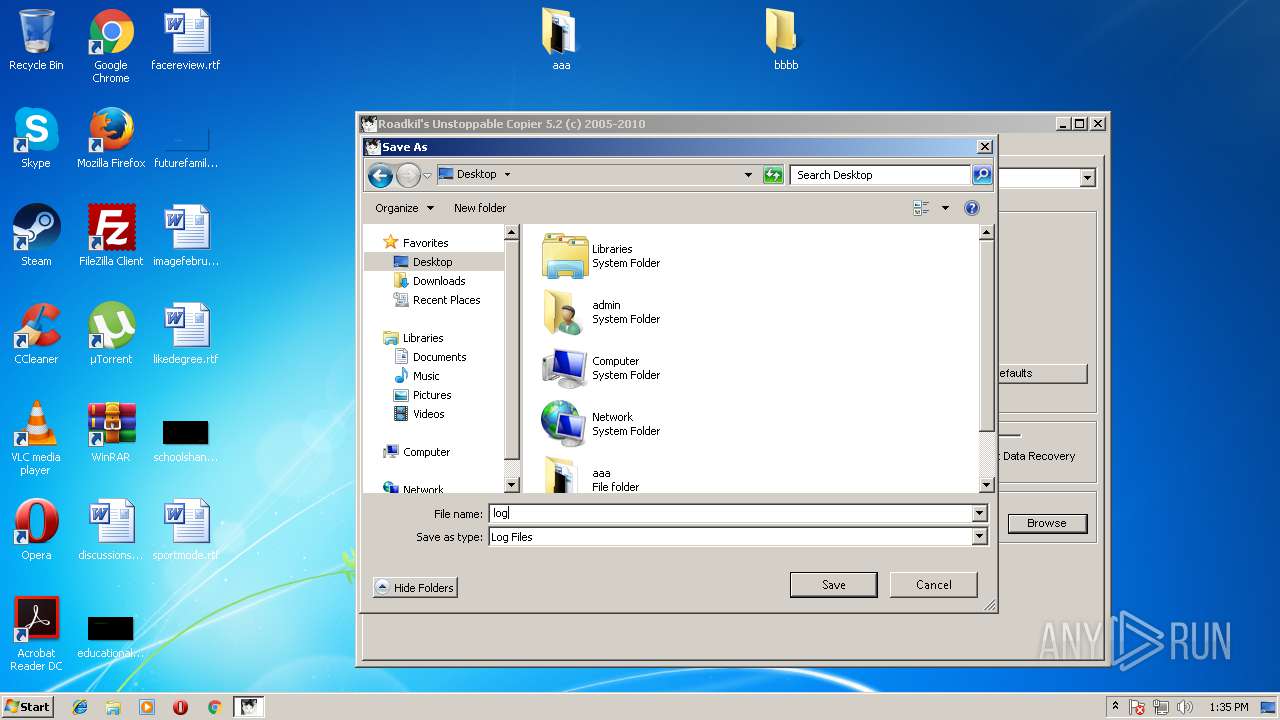Go back in Save As dialog
Image resolution: width=1280 pixels, height=720 pixels.
[380, 176]
